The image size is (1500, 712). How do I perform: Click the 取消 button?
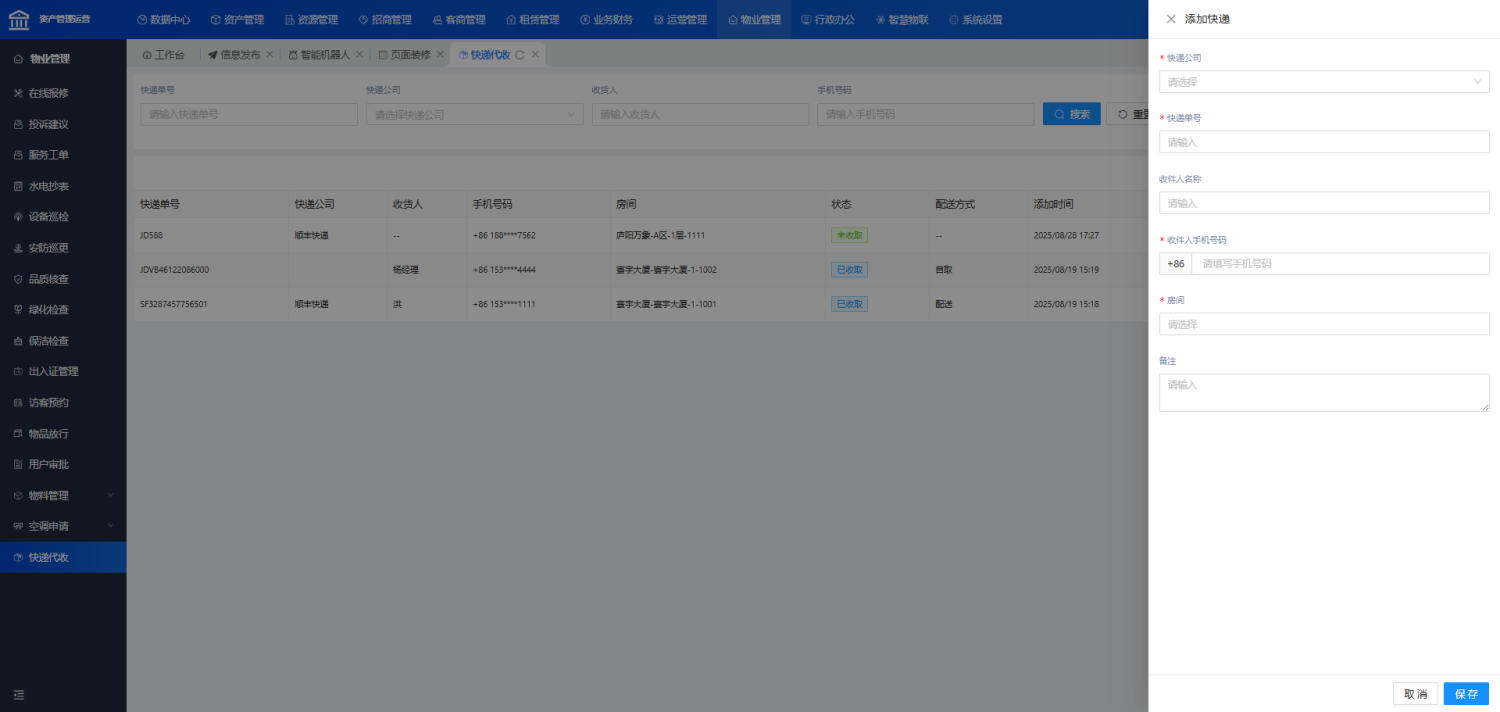[x=1415, y=694]
